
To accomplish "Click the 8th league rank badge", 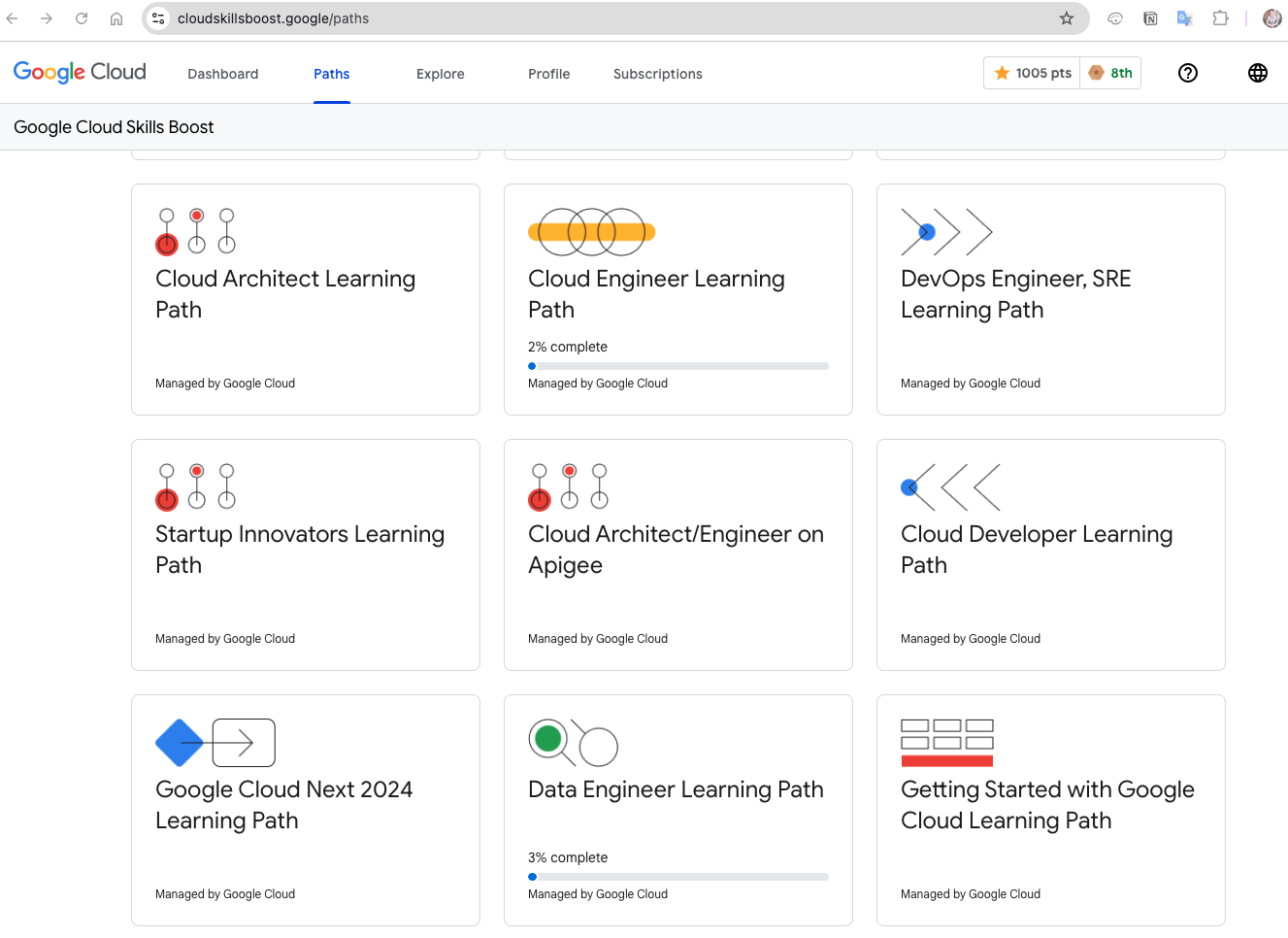I will point(1111,73).
